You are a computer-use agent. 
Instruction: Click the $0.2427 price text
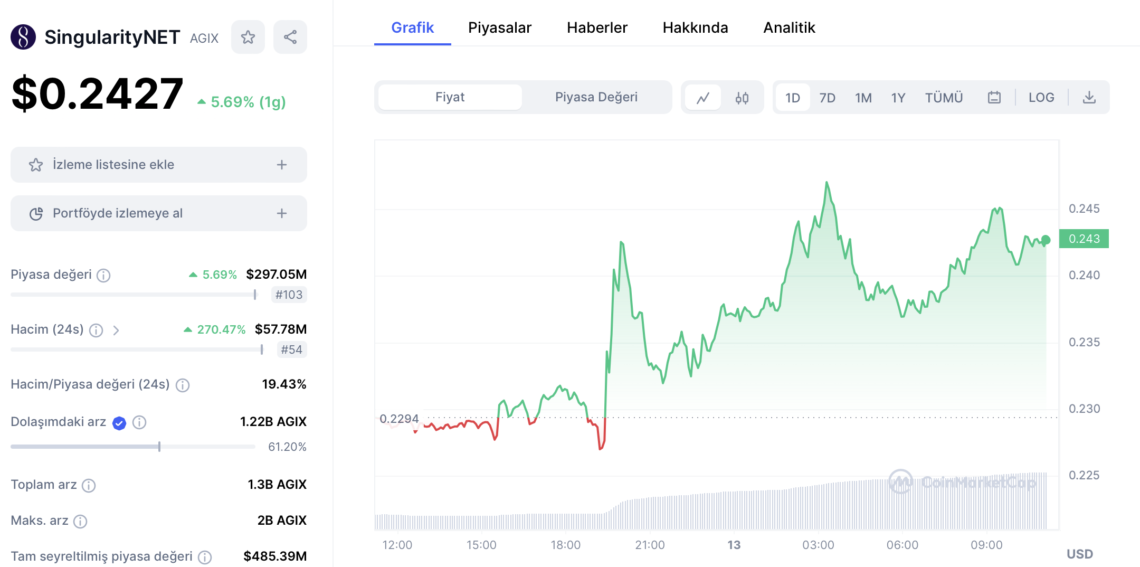point(97,95)
